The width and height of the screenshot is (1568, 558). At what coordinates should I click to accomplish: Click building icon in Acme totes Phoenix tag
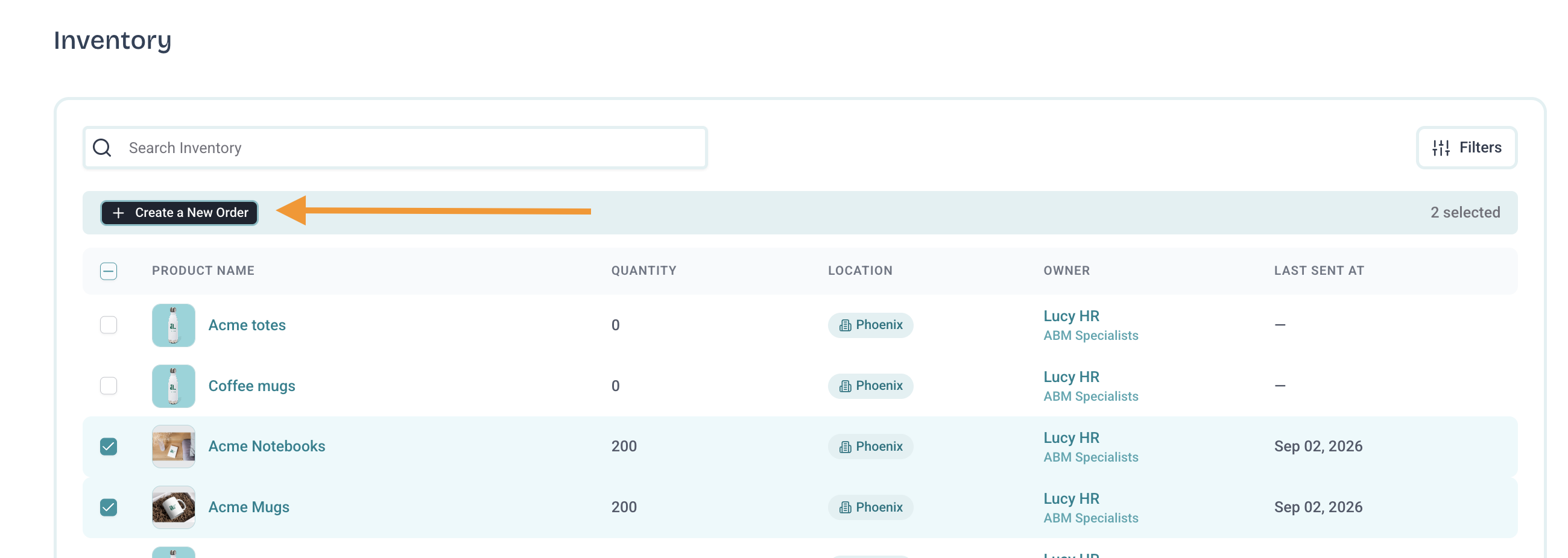click(x=845, y=325)
